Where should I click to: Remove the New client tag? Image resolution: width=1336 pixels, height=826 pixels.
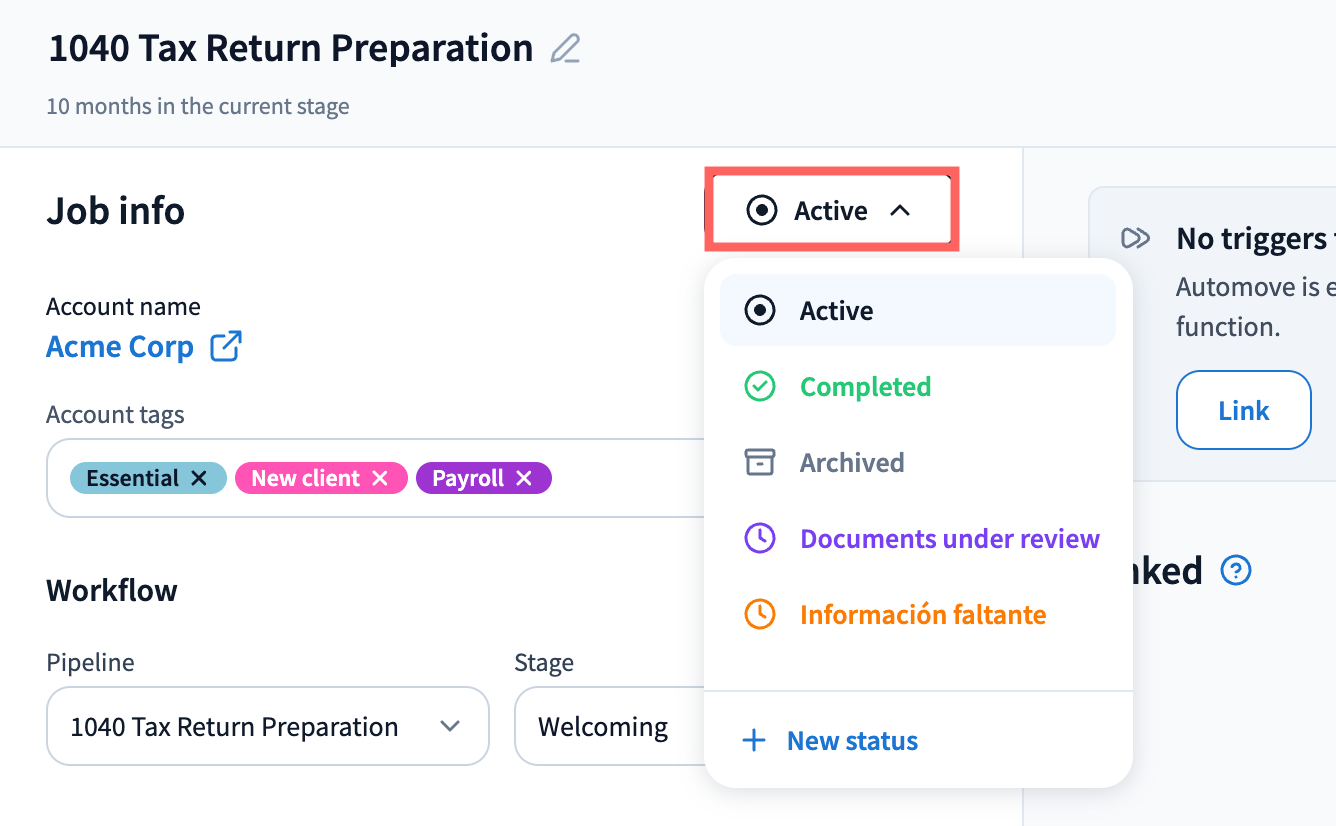point(380,478)
